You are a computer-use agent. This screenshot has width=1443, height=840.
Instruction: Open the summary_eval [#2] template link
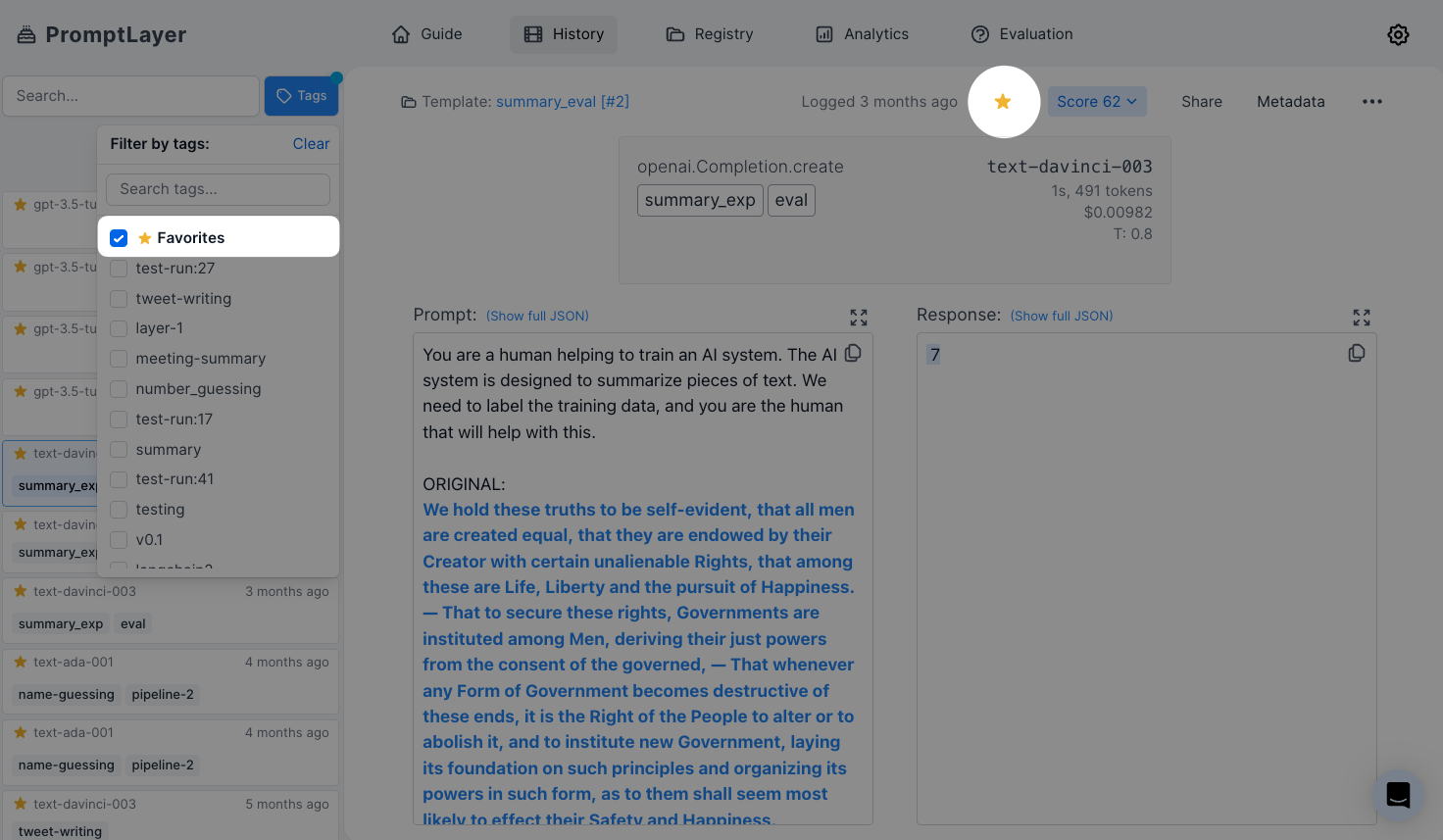(x=563, y=102)
